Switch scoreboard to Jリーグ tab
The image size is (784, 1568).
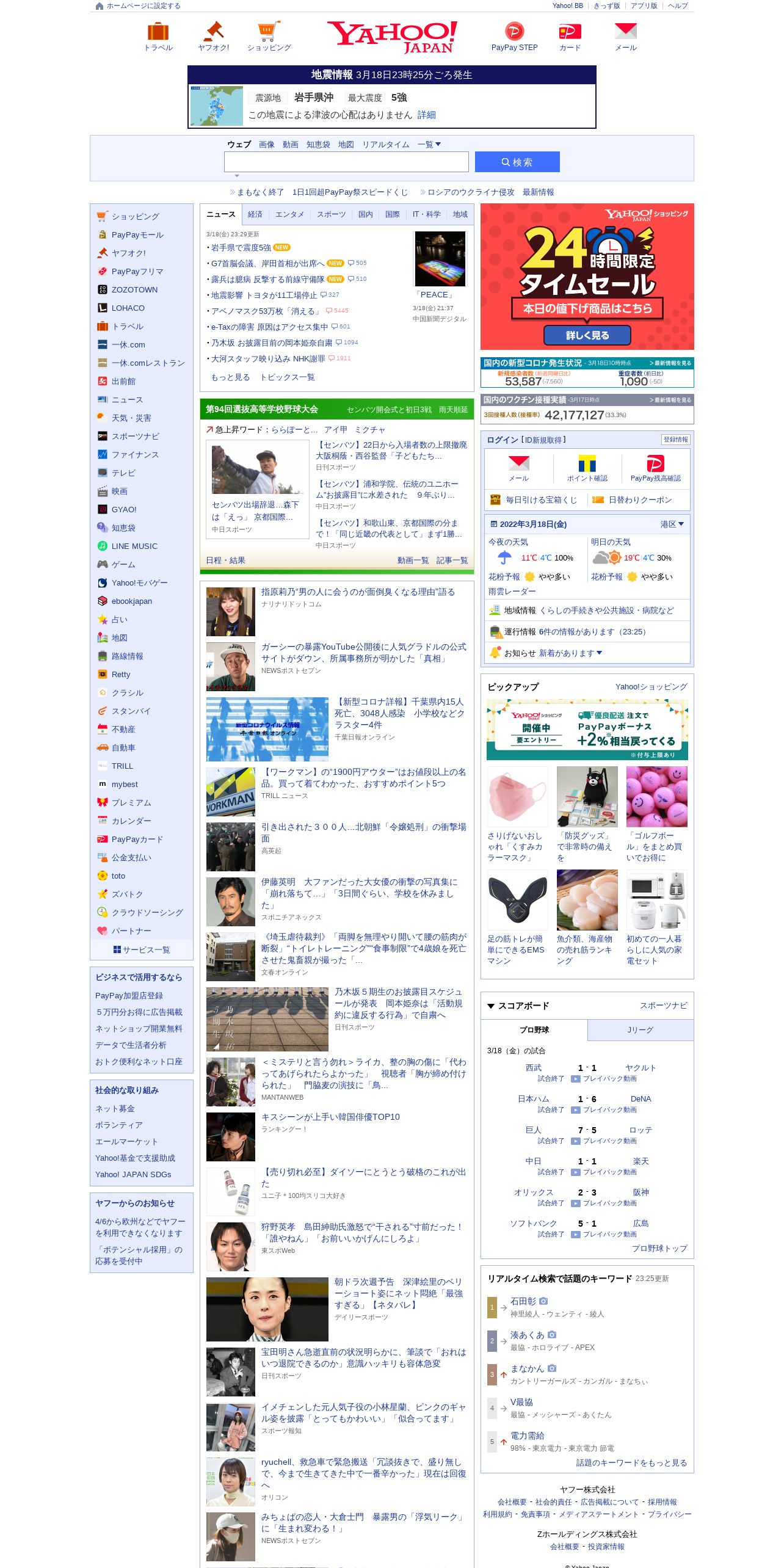641,1030
